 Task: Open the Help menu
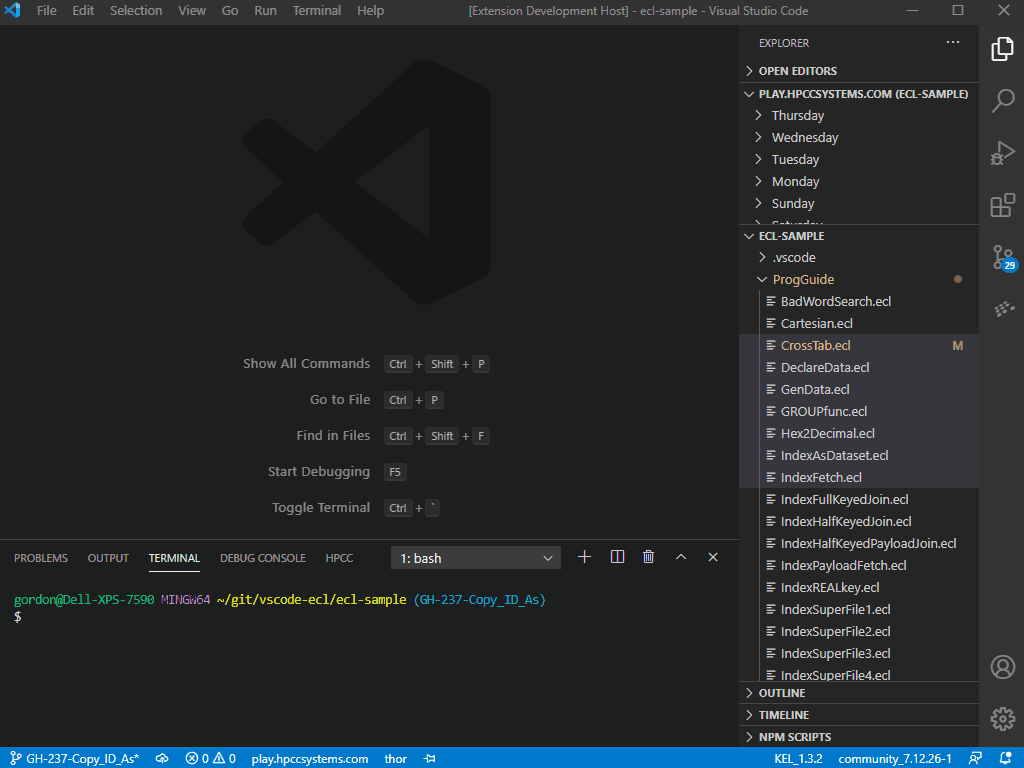coord(370,10)
